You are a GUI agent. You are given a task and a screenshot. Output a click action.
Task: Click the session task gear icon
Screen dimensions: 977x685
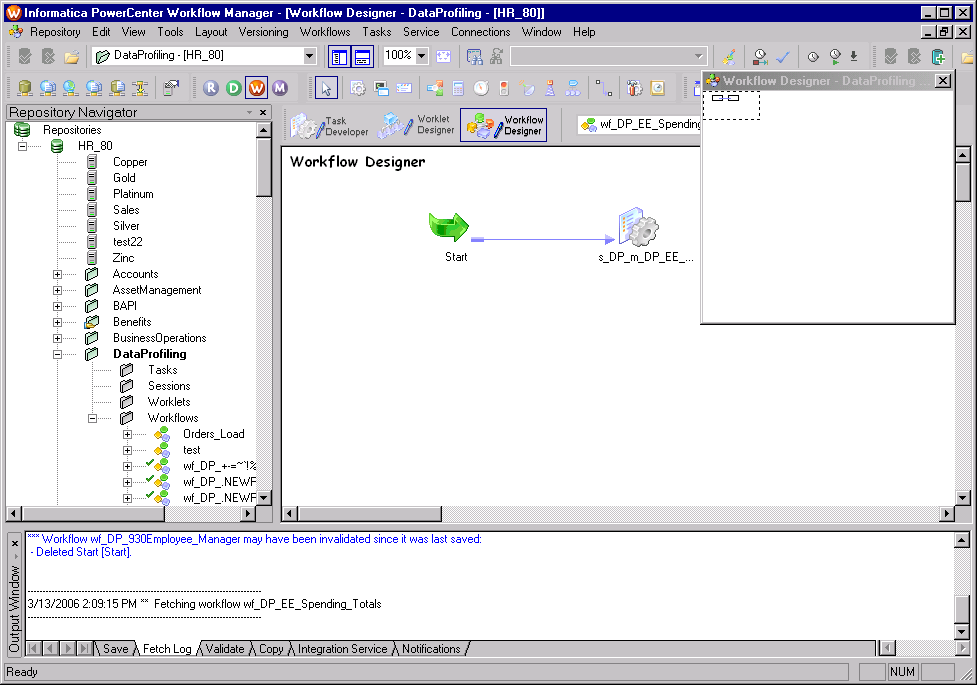[358, 89]
